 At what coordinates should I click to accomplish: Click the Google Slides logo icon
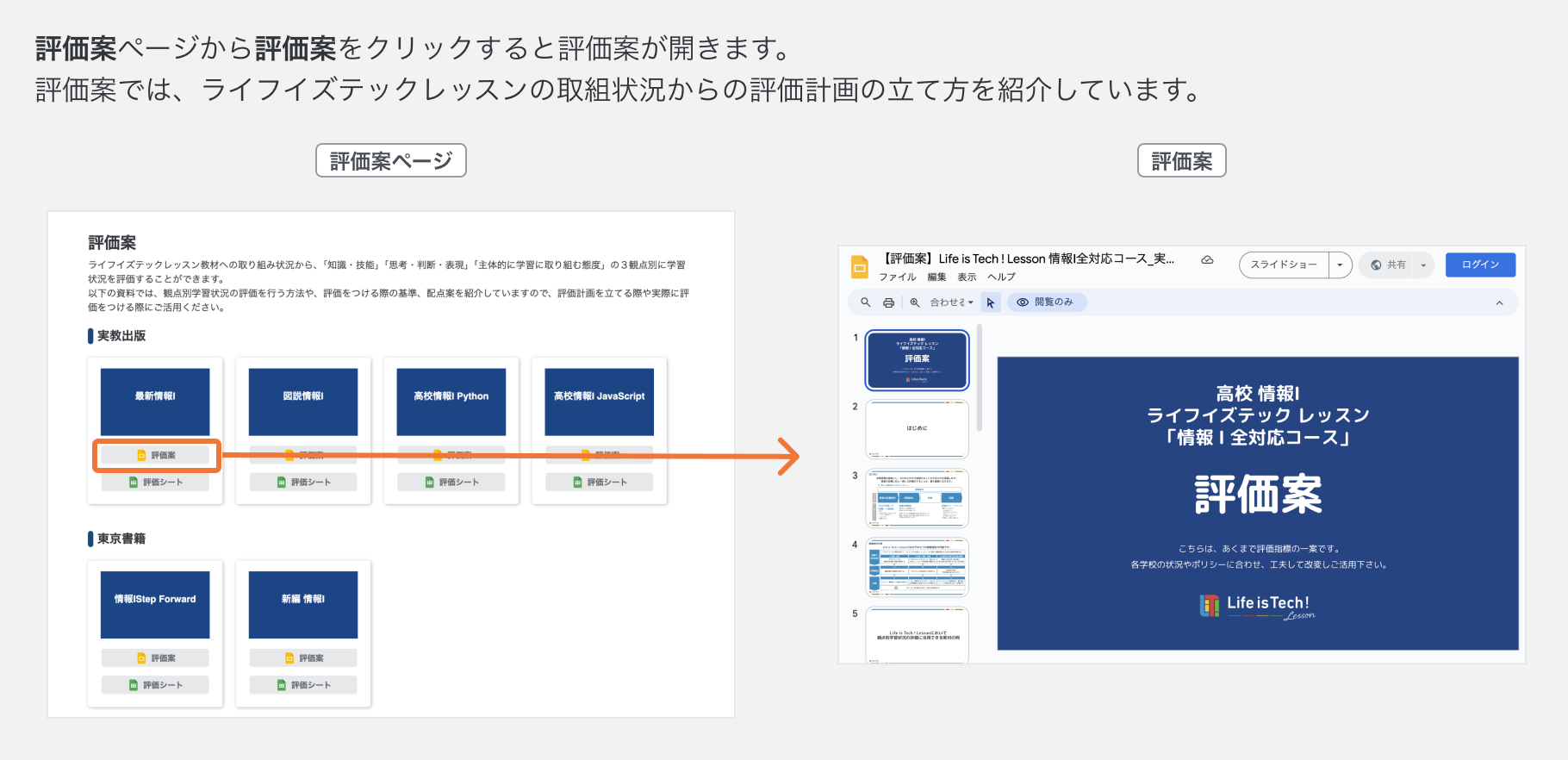(859, 267)
